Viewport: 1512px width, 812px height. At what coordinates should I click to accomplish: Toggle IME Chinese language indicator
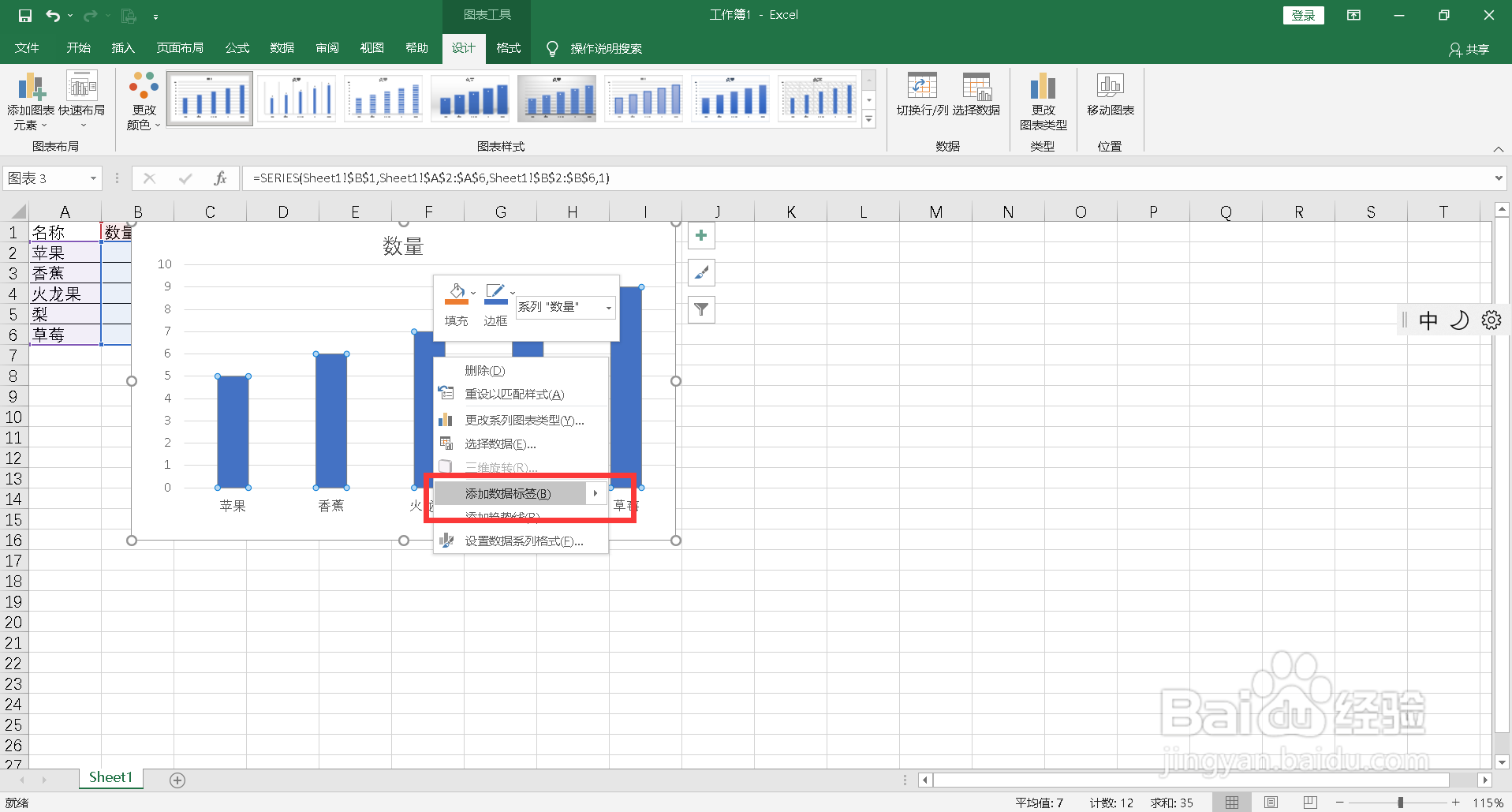(x=1428, y=320)
